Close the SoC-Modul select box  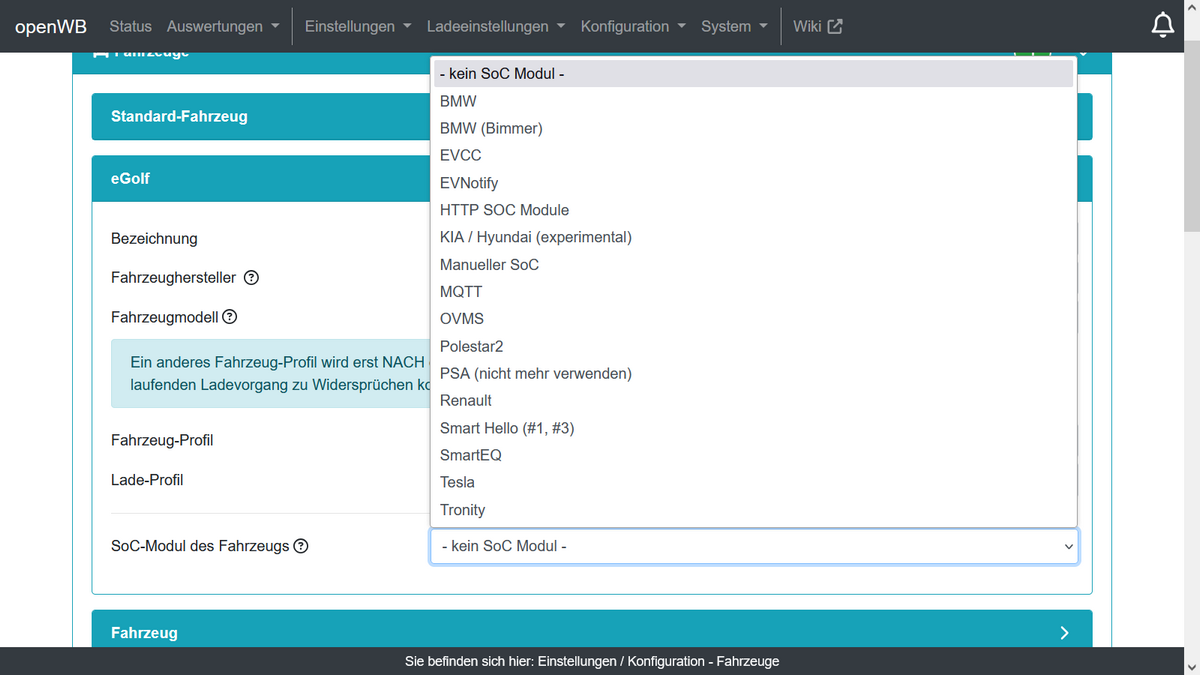(x=754, y=546)
